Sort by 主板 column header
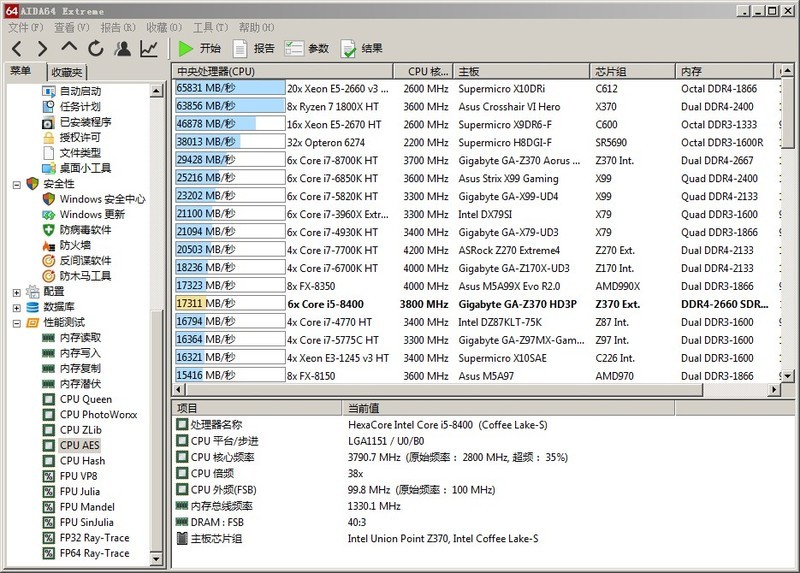The image size is (800, 573). (x=521, y=71)
